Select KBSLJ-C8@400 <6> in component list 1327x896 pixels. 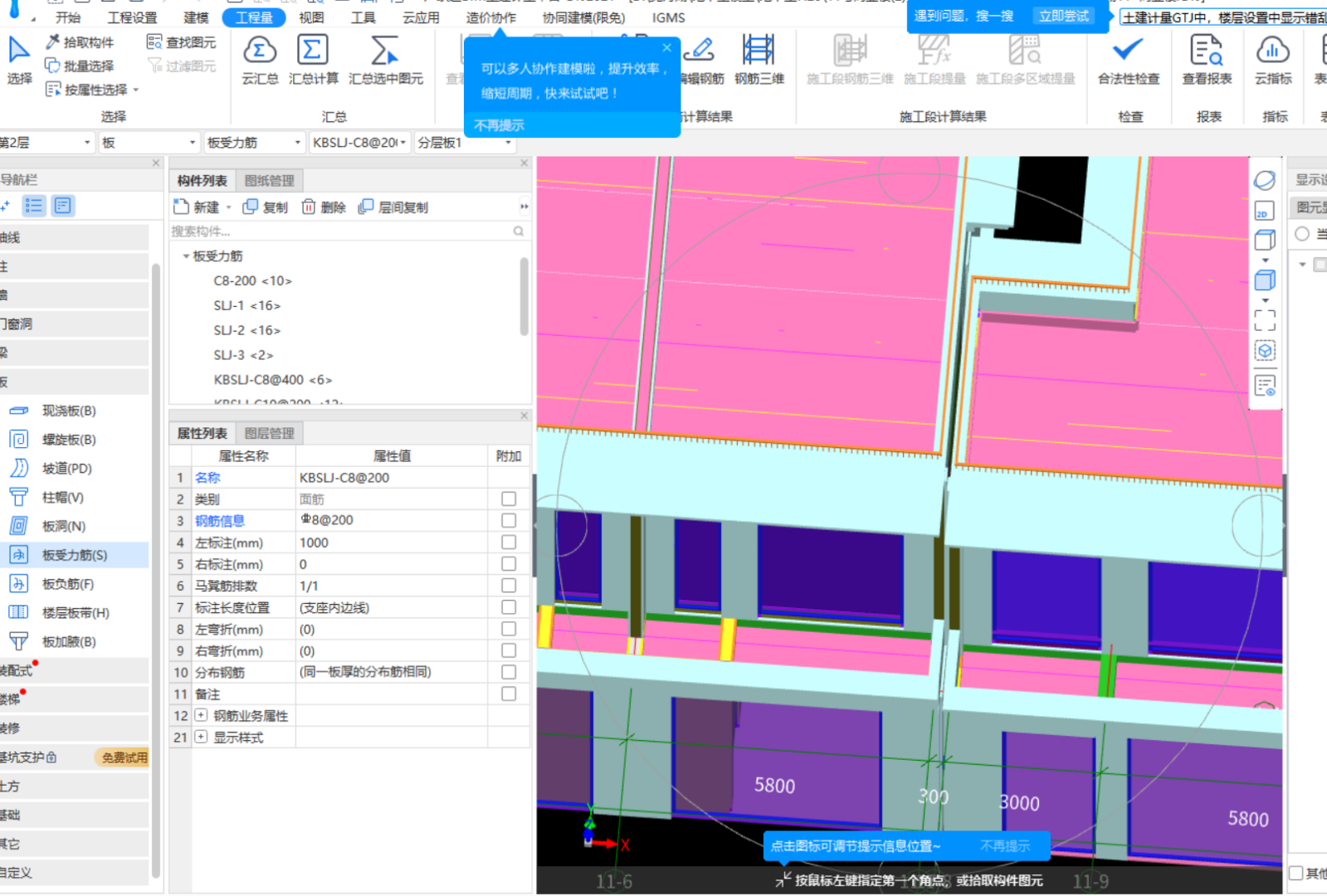click(273, 380)
